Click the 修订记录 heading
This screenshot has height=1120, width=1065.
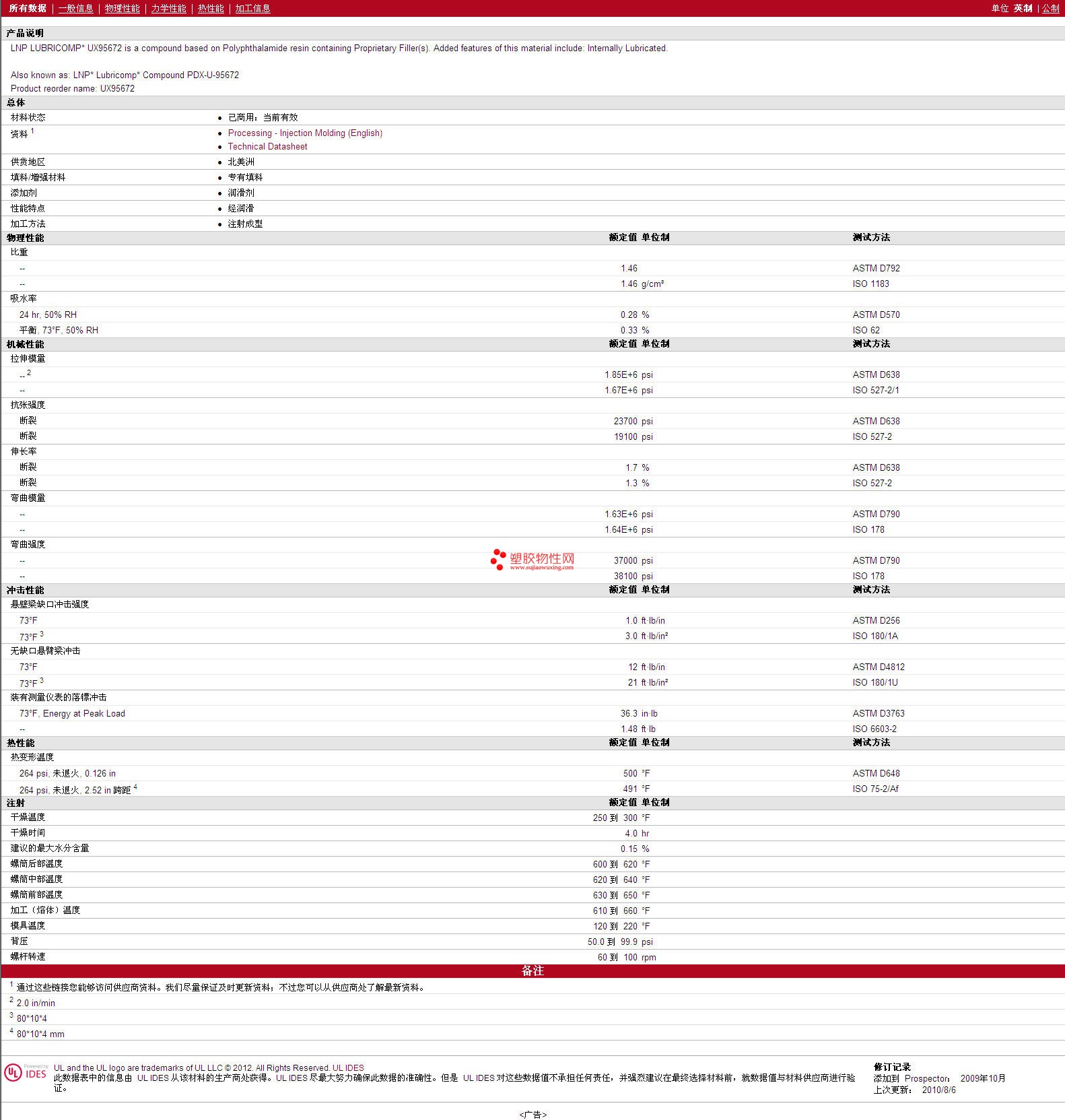click(892, 1067)
